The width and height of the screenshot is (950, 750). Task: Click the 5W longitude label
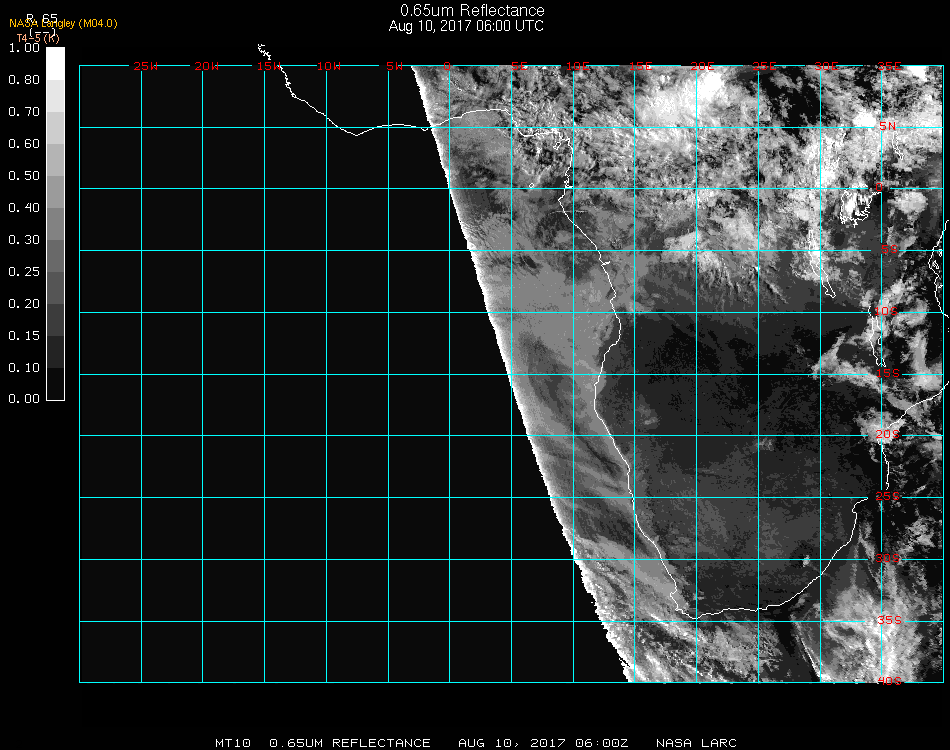(394, 66)
